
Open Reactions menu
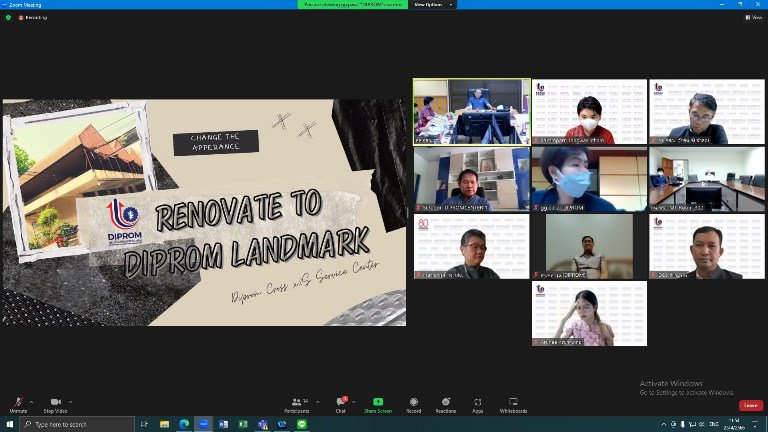[446, 405]
